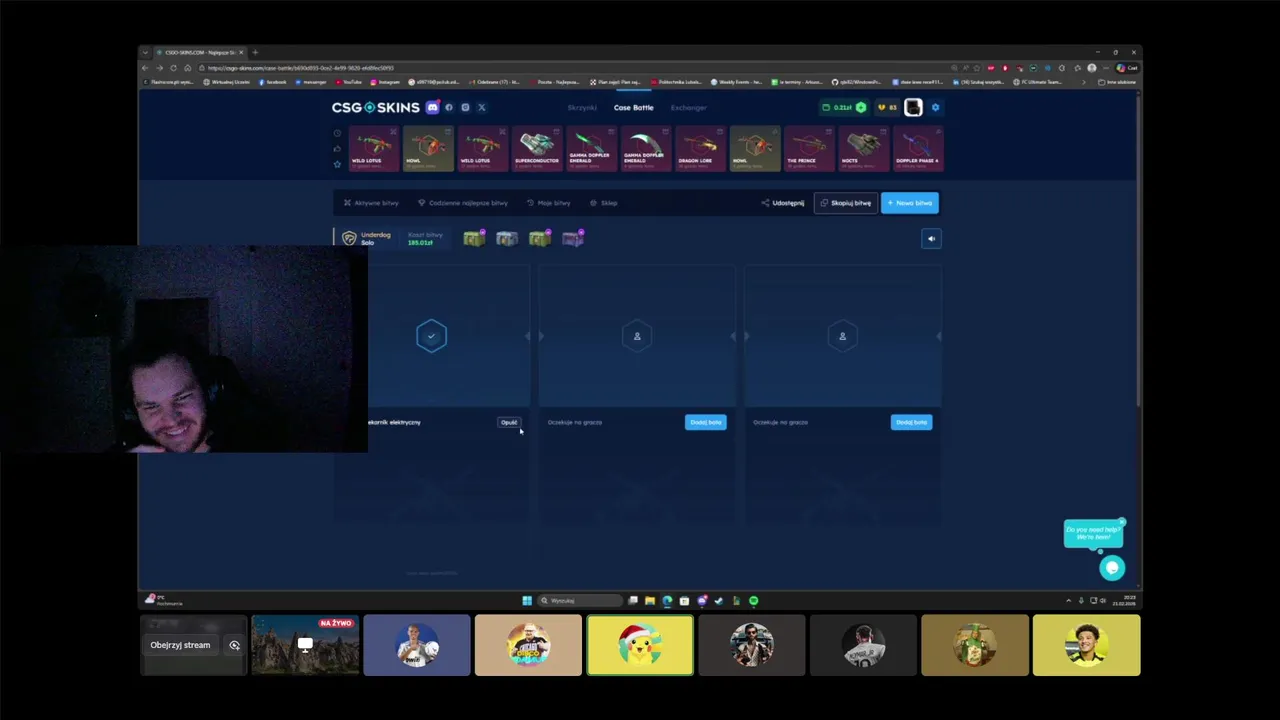The height and width of the screenshot is (720, 1280).
Task: Click the Nowa bitwa button
Action: [x=910, y=203]
